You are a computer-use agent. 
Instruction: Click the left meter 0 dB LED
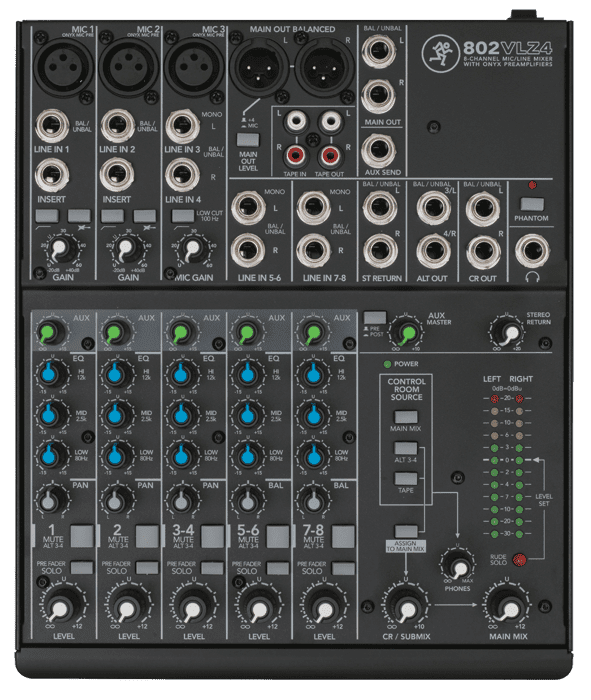(495, 460)
